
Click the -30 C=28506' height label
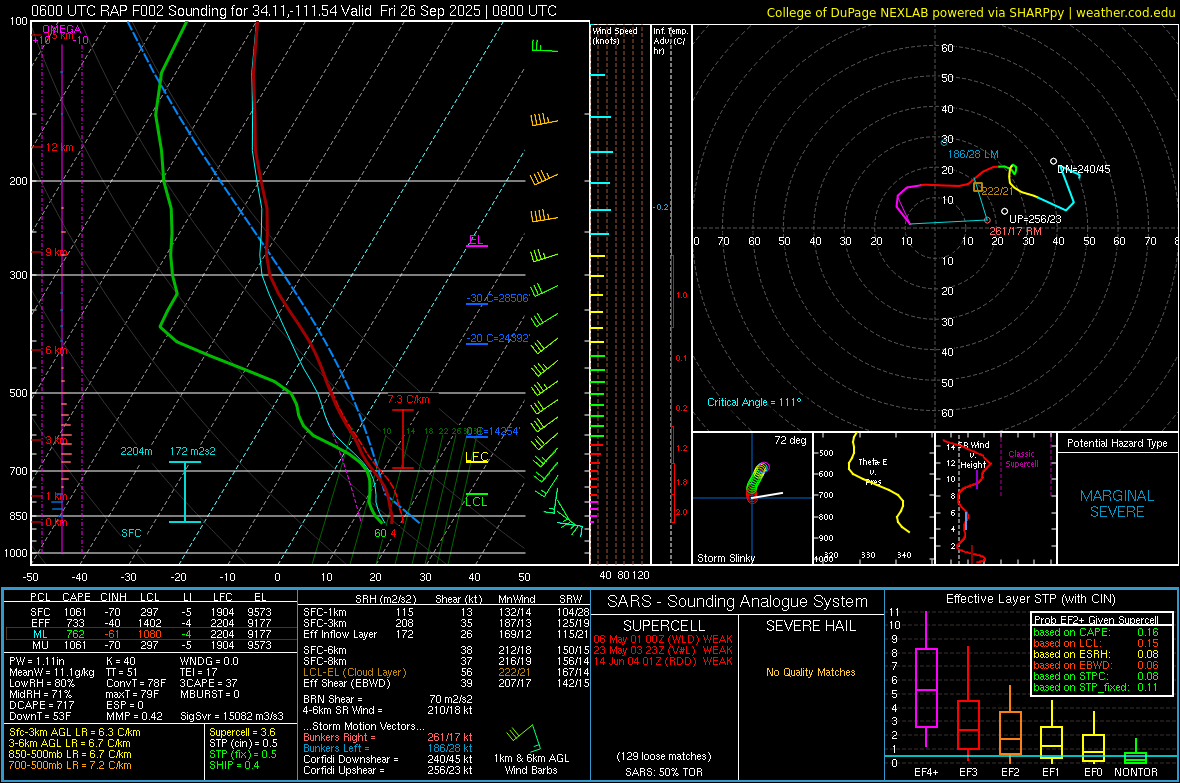tap(497, 298)
